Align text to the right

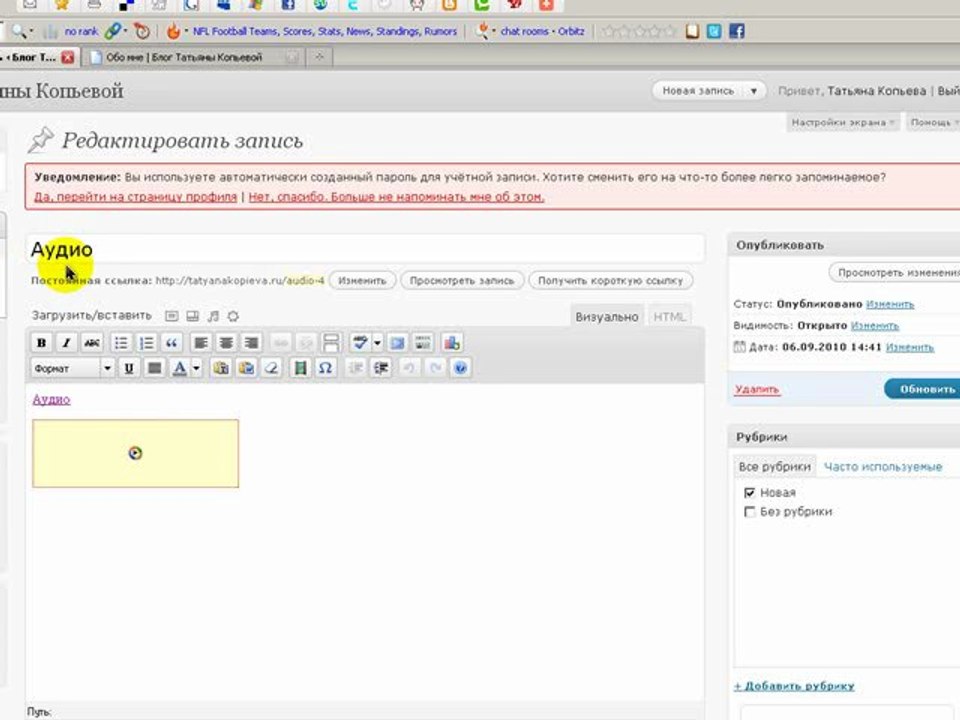[x=251, y=343]
